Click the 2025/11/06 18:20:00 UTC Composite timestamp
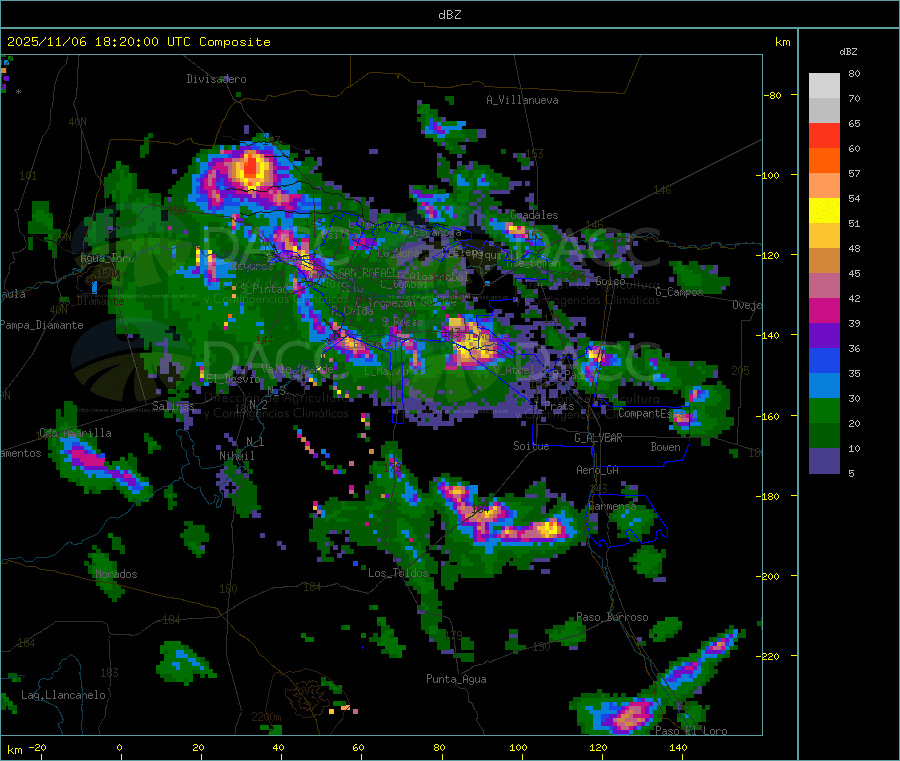 click(138, 42)
